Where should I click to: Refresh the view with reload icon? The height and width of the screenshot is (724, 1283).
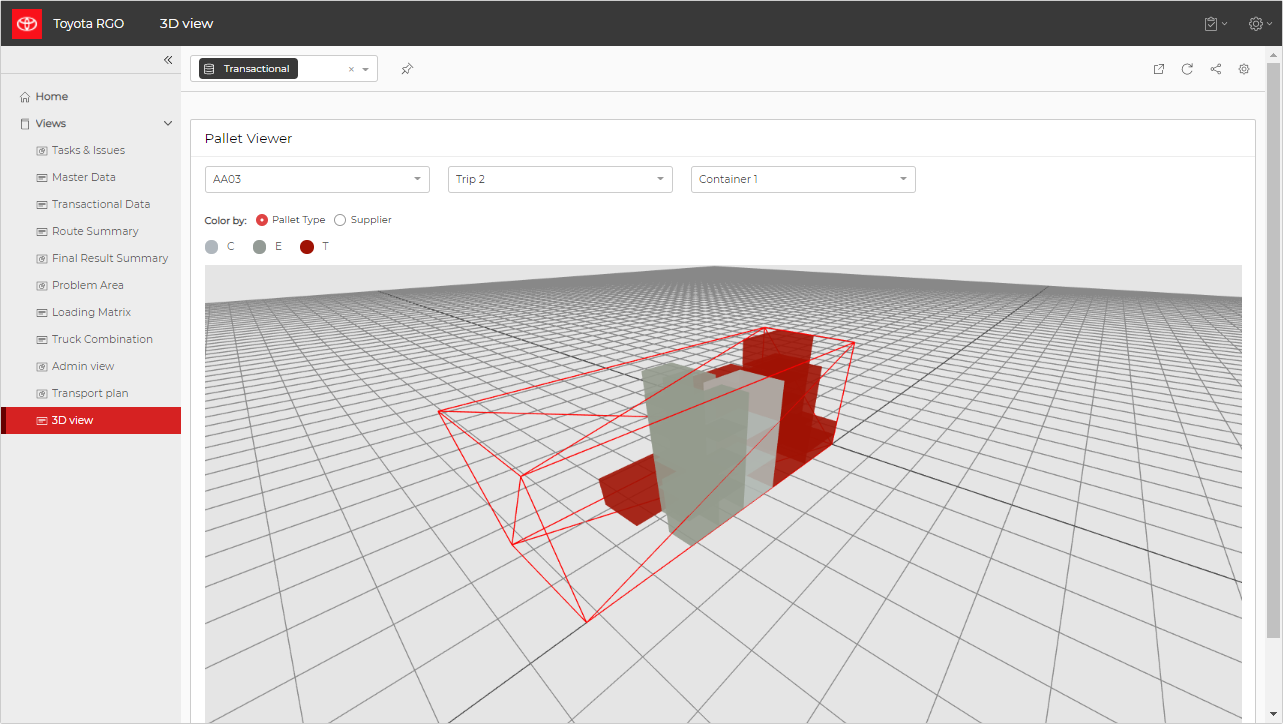click(1187, 69)
